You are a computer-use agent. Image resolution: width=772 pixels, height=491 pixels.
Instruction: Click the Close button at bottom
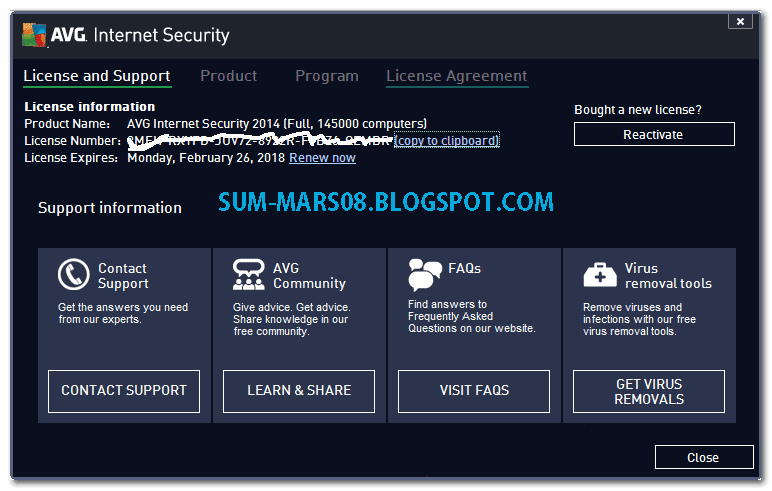[x=704, y=458]
